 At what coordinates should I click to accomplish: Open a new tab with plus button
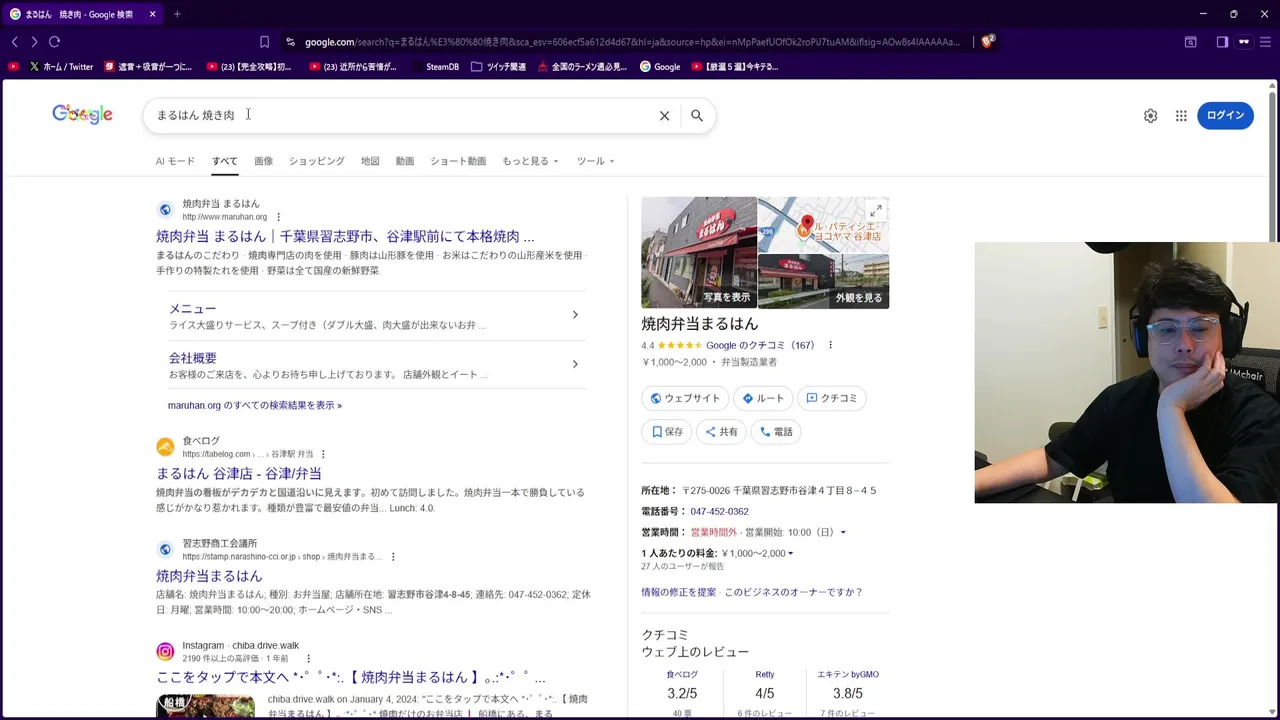pyautogui.click(x=177, y=14)
